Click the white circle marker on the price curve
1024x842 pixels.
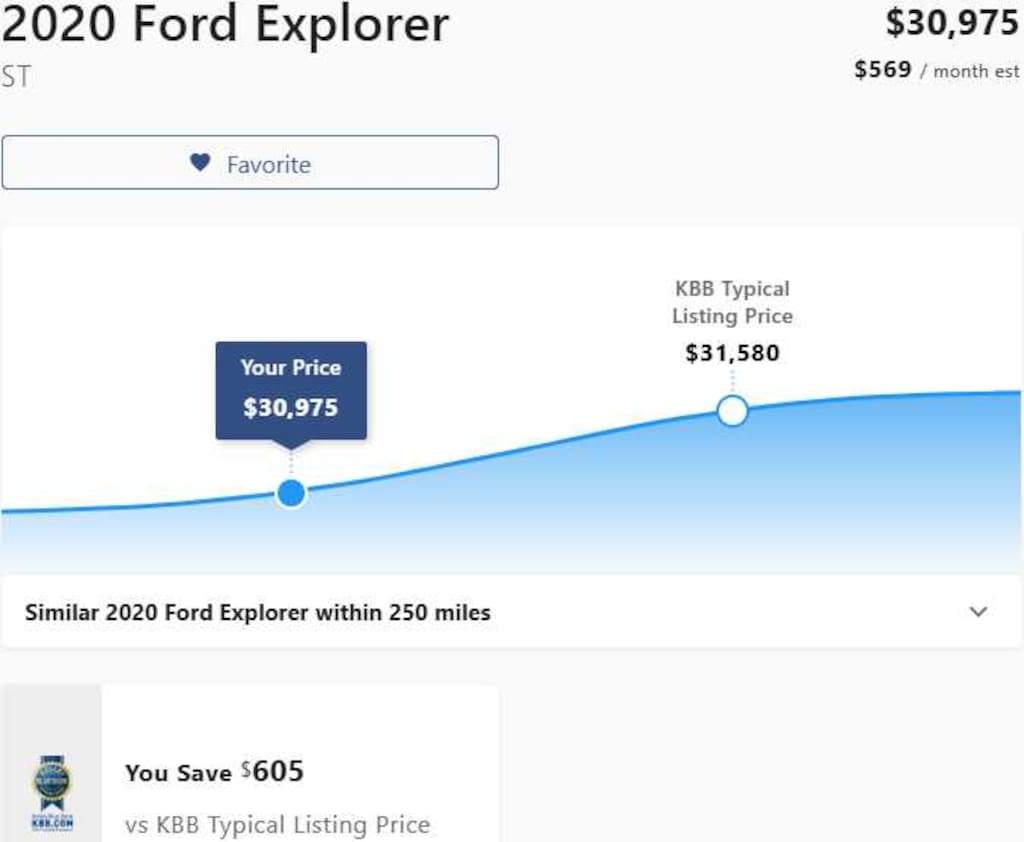pyautogui.click(x=733, y=410)
